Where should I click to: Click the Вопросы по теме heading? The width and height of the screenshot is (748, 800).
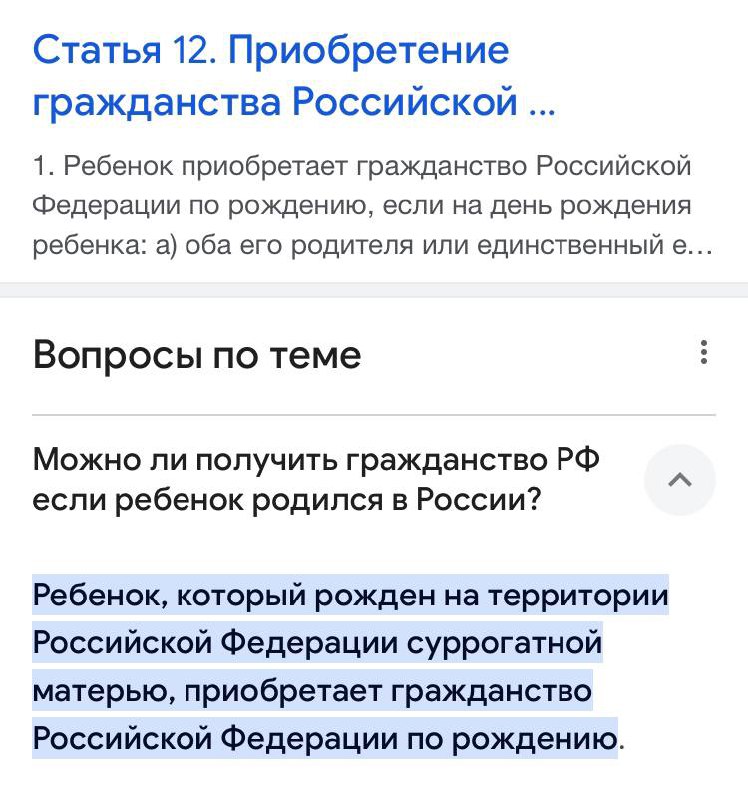coord(197,354)
